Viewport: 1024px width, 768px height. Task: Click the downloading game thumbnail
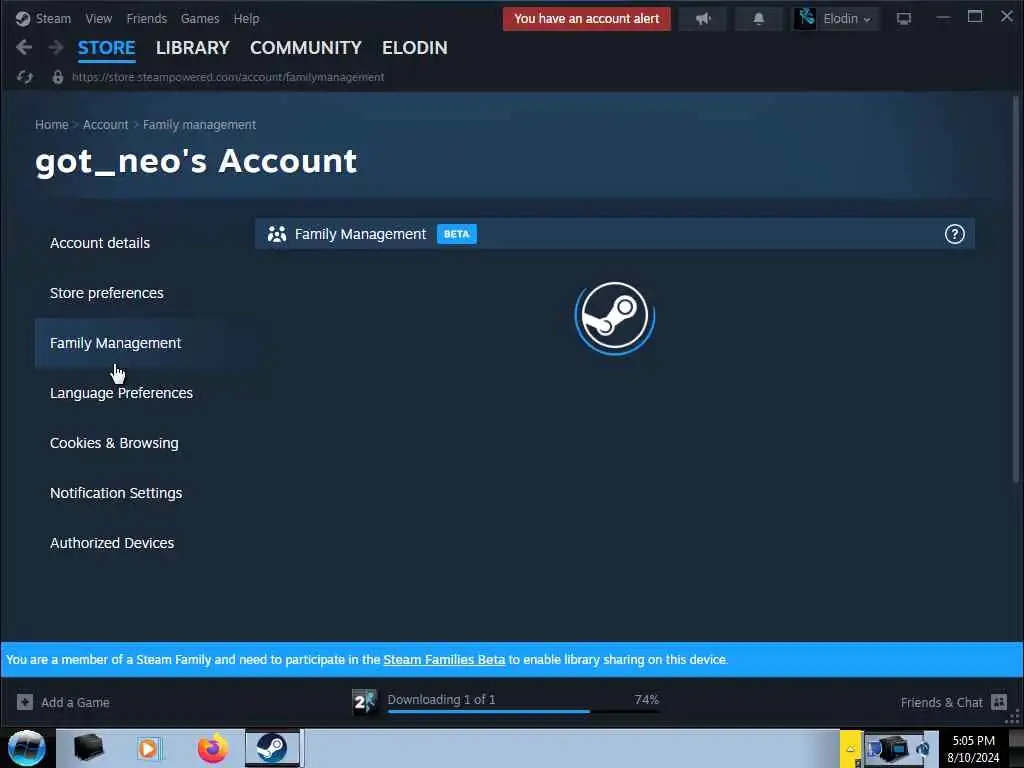point(364,702)
